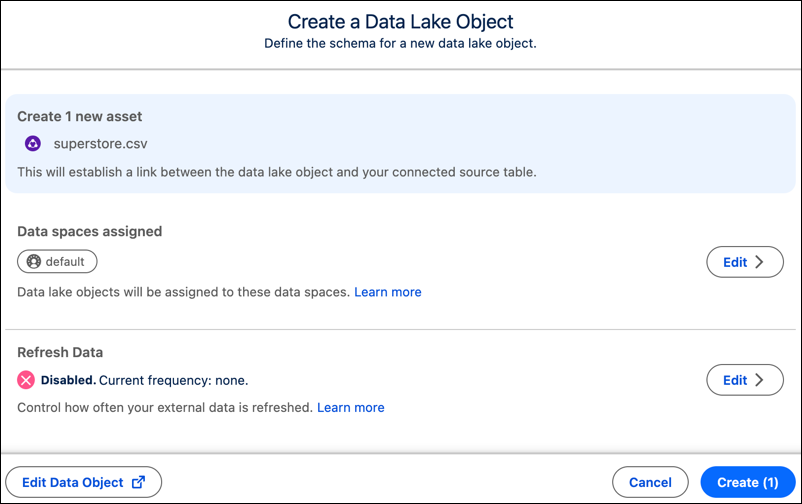
Task: Click the superstore.csv asset name
Action: tap(100, 144)
